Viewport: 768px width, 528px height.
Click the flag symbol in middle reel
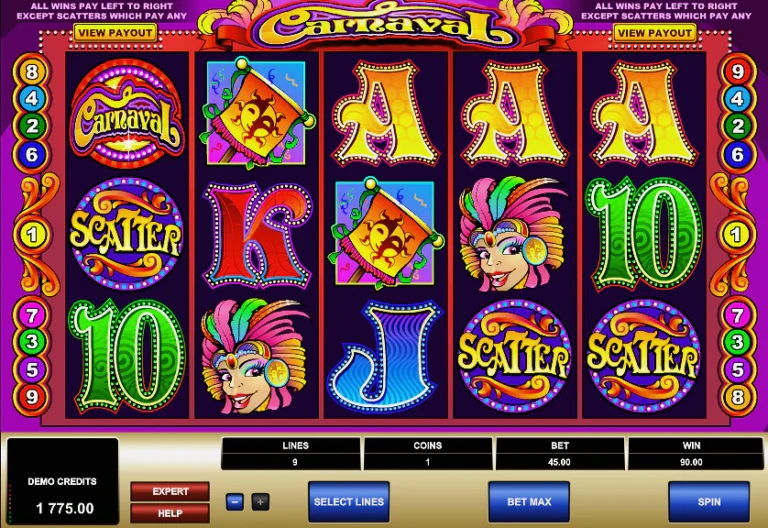click(x=385, y=233)
